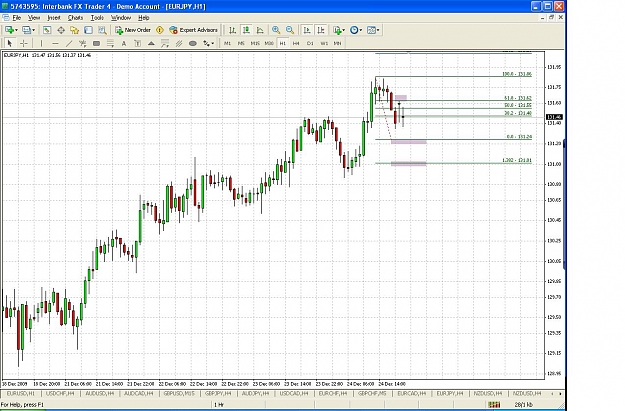The height and width of the screenshot is (411, 625).
Task: Select the Rectangle shape tool
Action: click(96, 43)
